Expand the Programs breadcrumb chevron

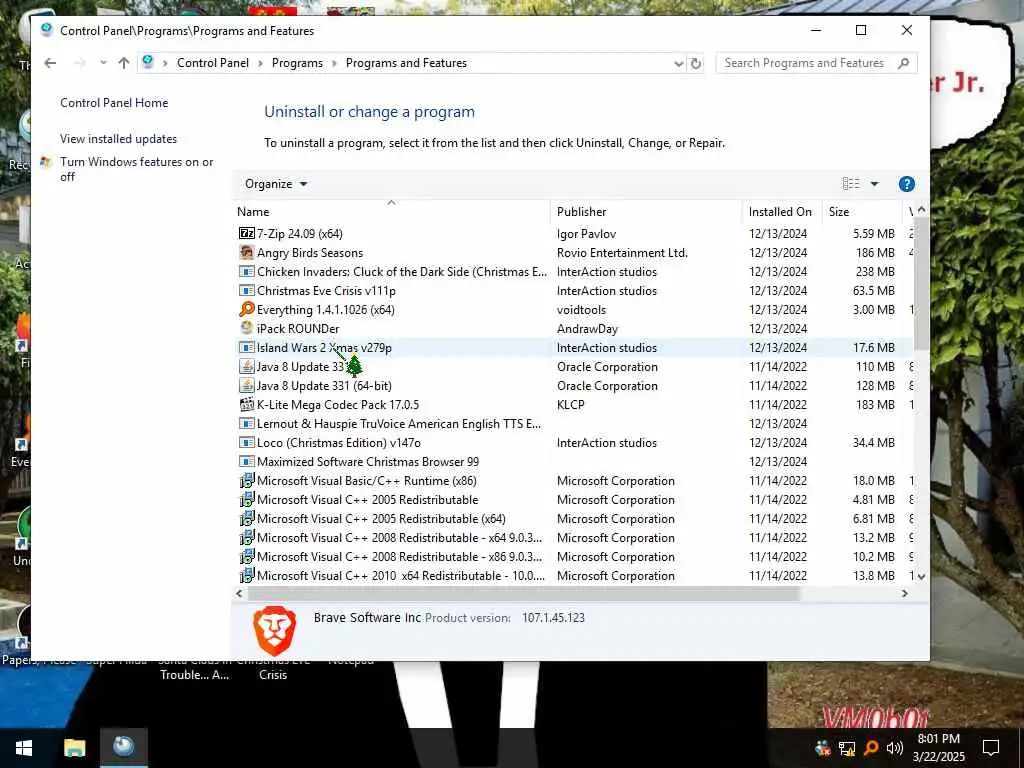(334, 63)
